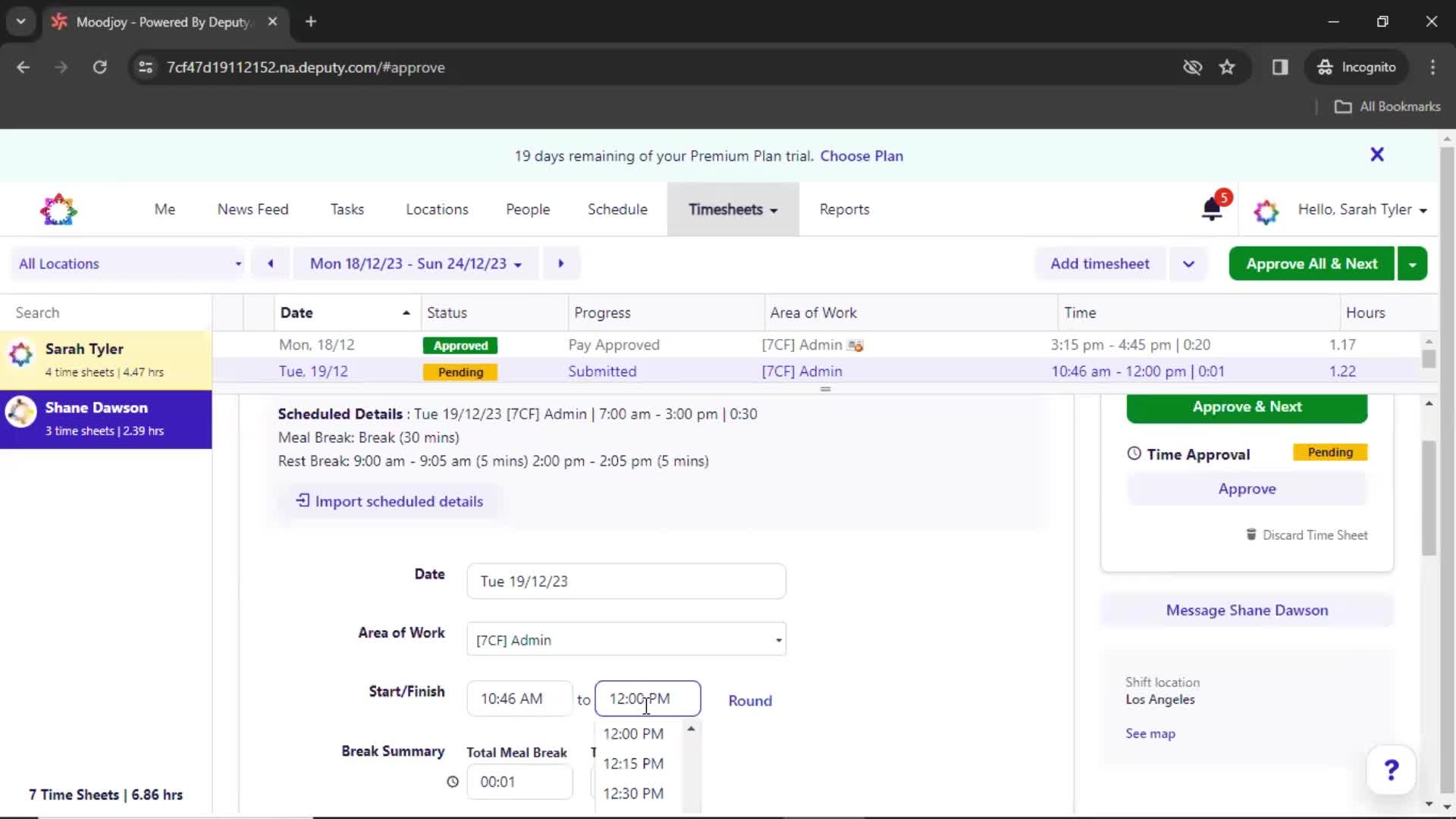Sort by the Date column header
1456x819 pixels.
click(346, 312)
